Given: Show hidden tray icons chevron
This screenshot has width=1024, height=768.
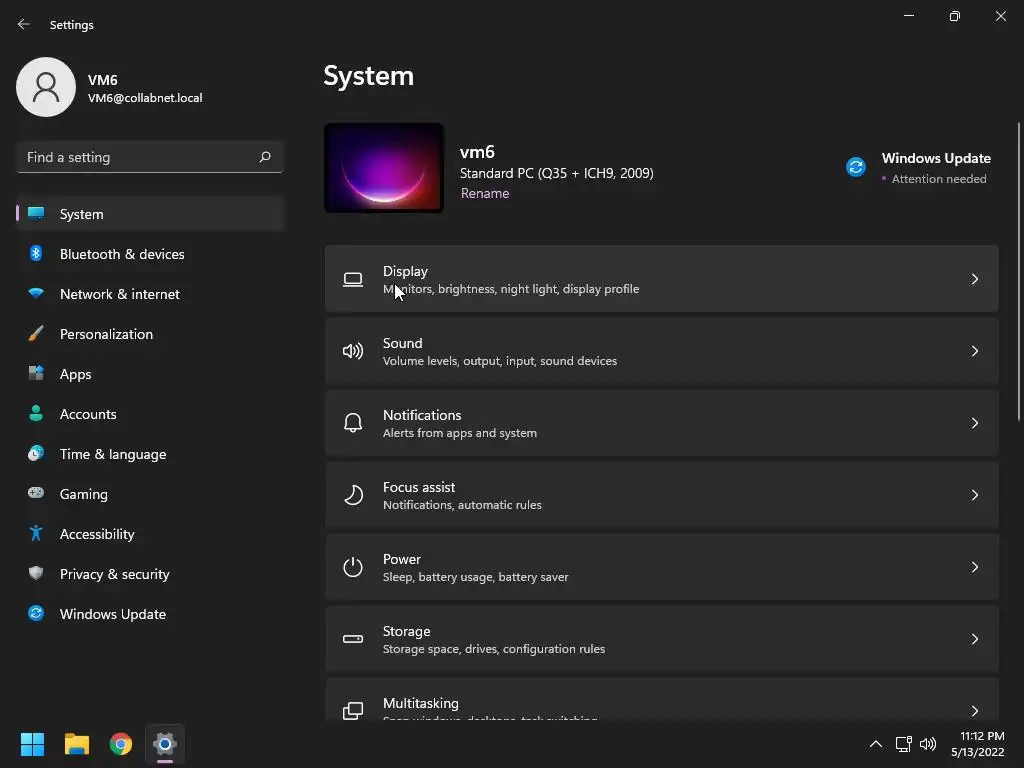Looking at the screenshot, I should pos(876,744).
